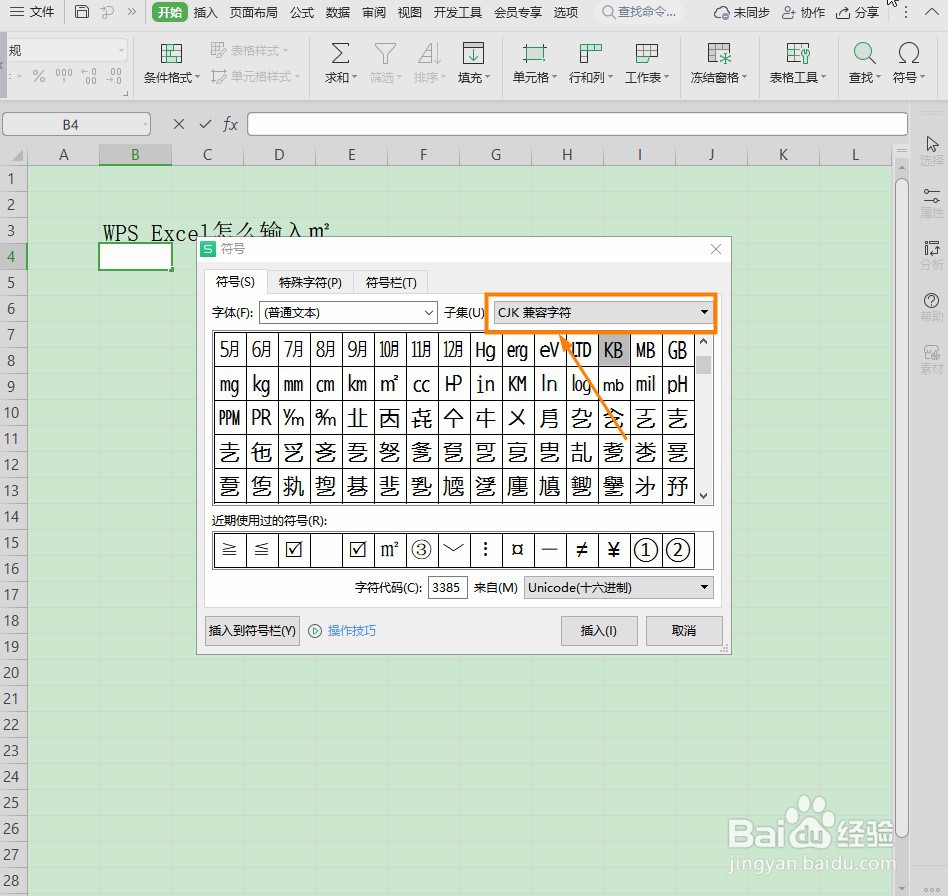Open the 文件 menu
This screenshot has height=896, width=948.
pyautogui.click(x=33, y=12)
